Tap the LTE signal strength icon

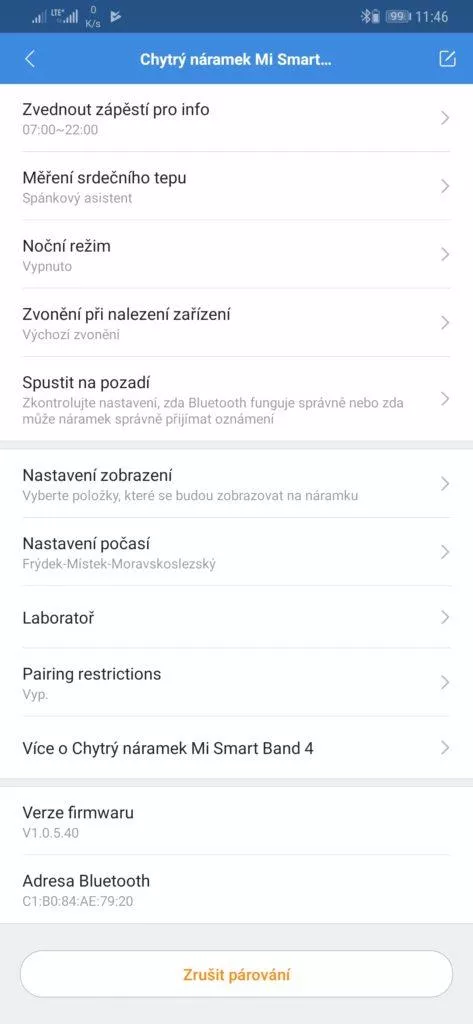point(64,16)
